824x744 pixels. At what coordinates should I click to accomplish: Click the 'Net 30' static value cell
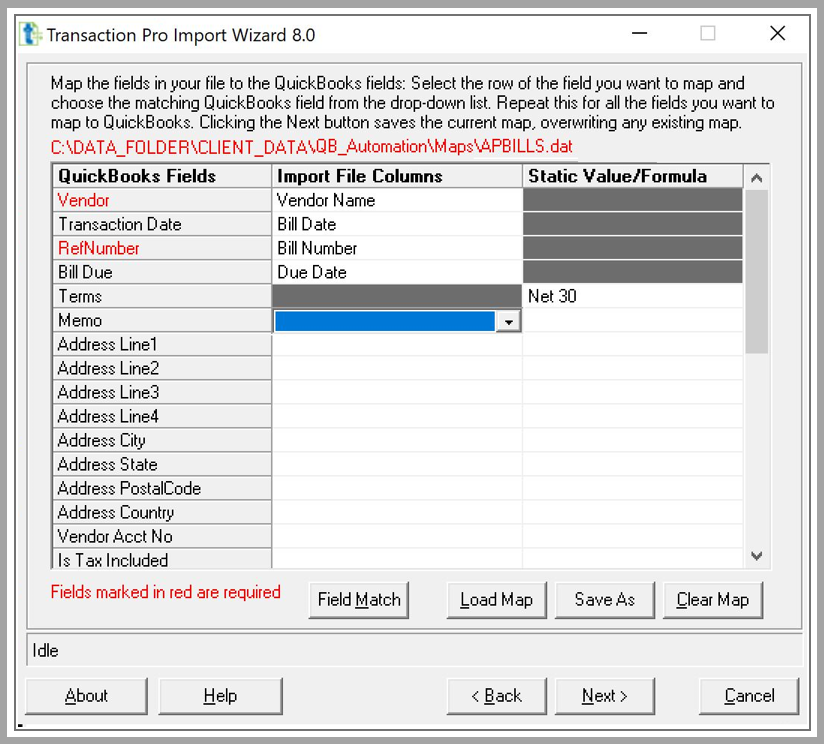coord(633,296)
